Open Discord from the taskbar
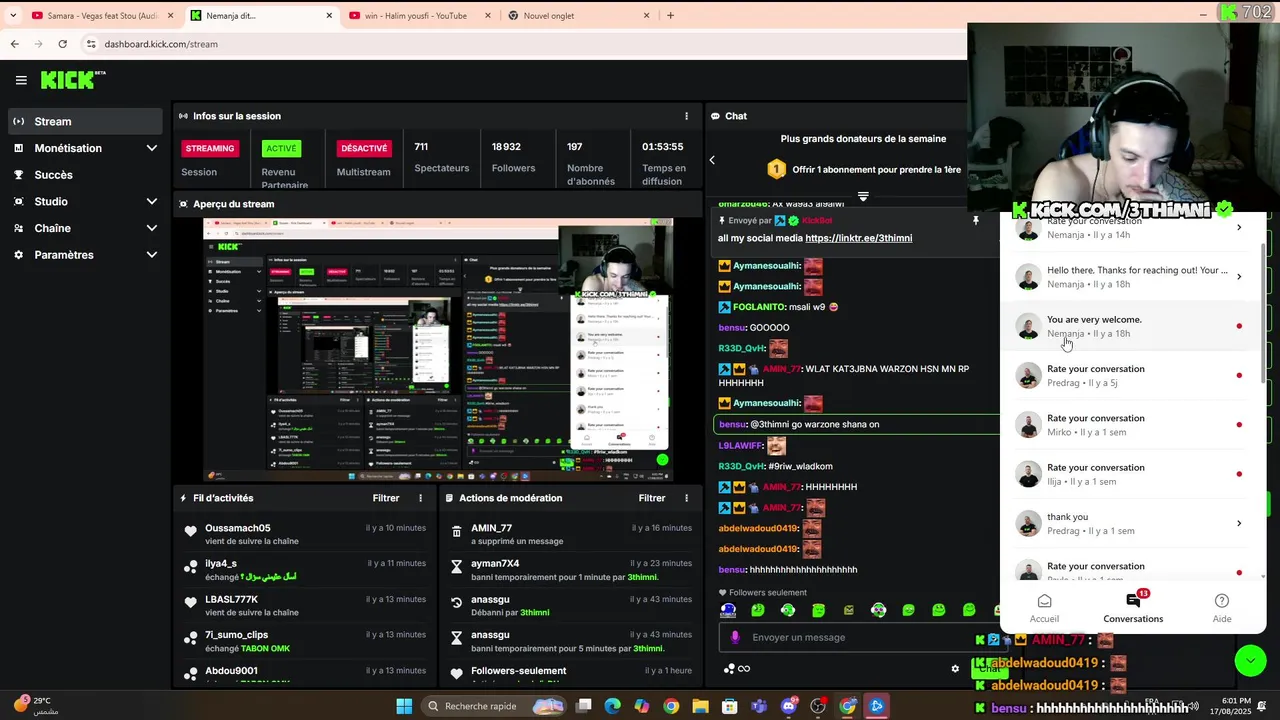This screenshot has width=1280, height=720. click(789, 706)
